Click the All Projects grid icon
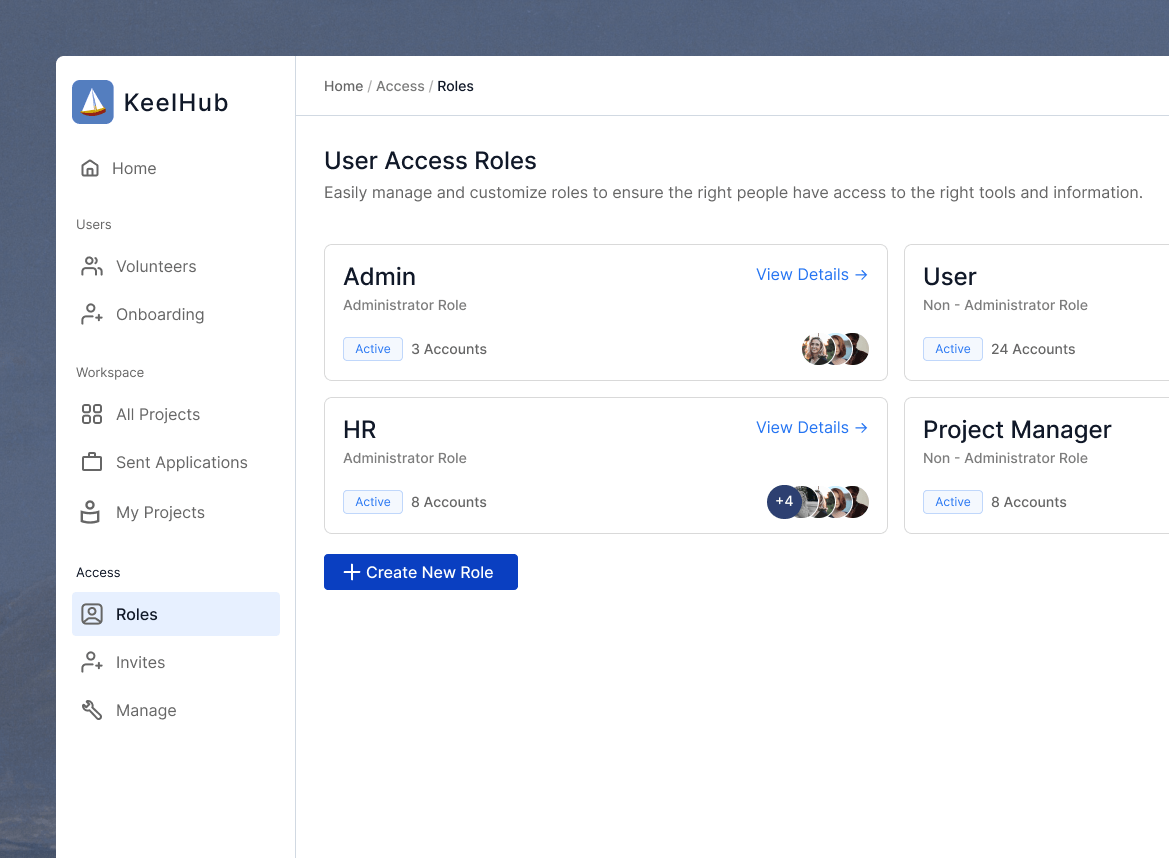Image resolution: width=1169 pixels, height=858 pixels. coord(92,414)
